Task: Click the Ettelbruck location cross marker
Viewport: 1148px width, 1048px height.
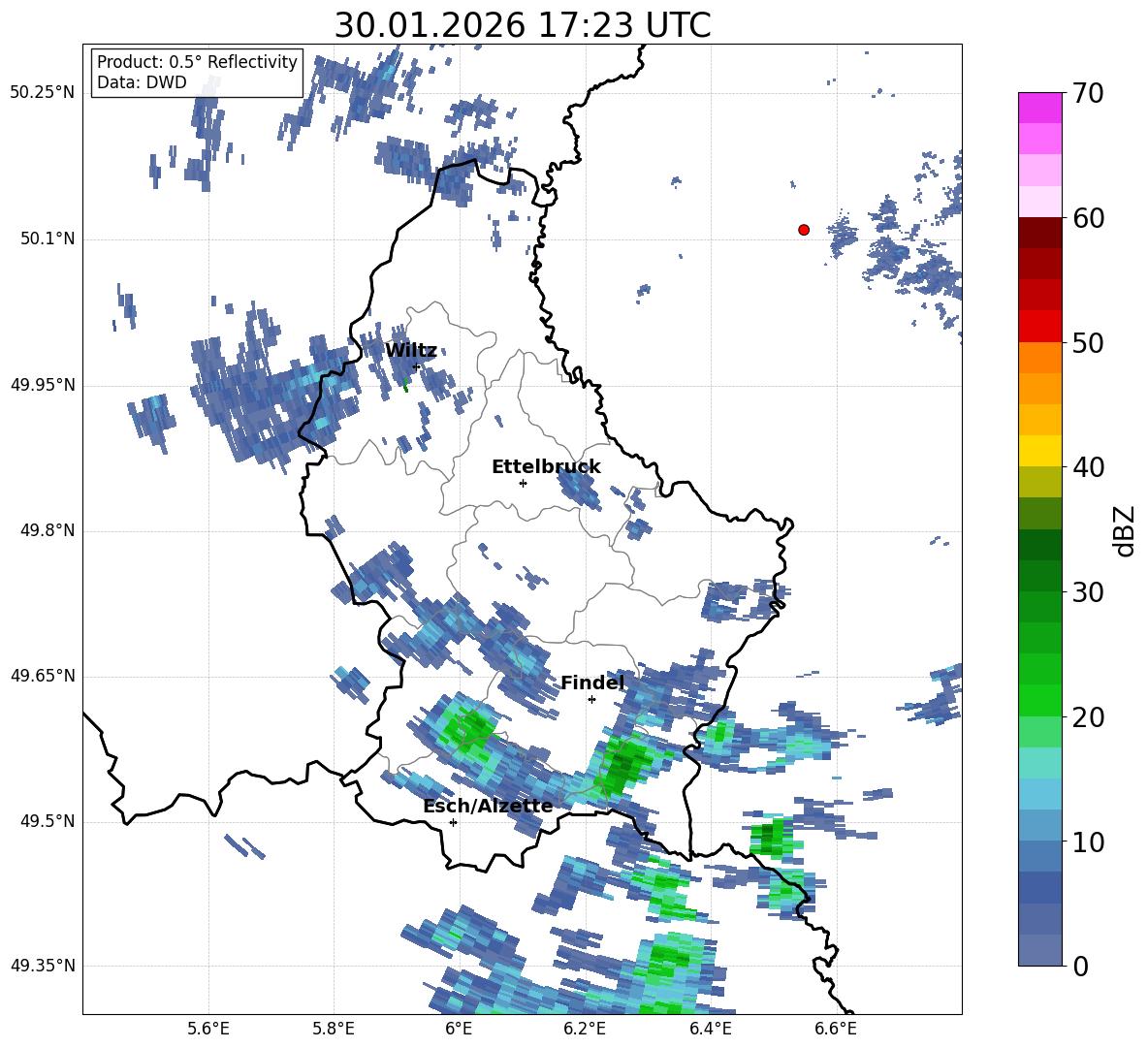Action: (523, 483)
